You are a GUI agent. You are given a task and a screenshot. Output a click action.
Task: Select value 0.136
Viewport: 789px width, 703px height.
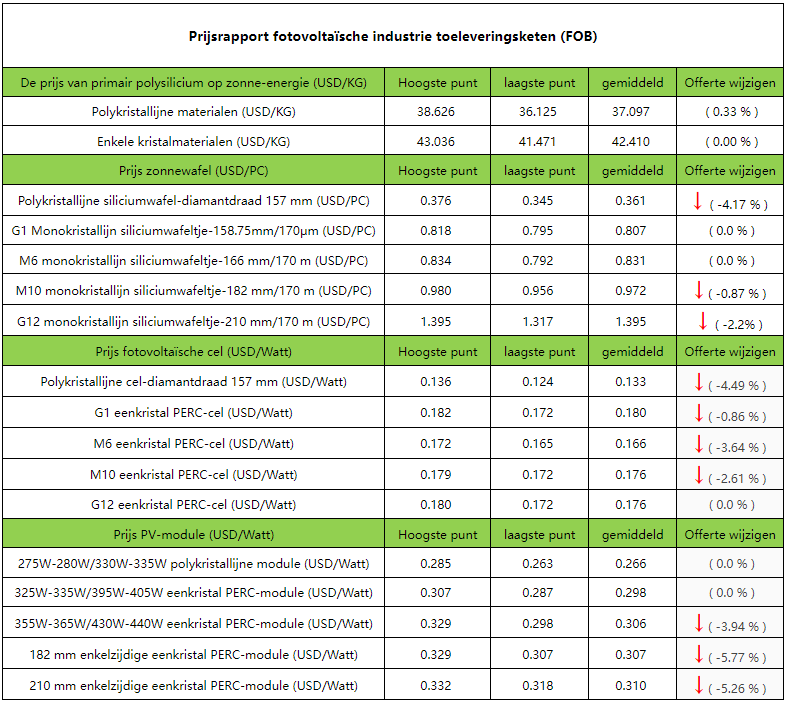coord(436,382)
